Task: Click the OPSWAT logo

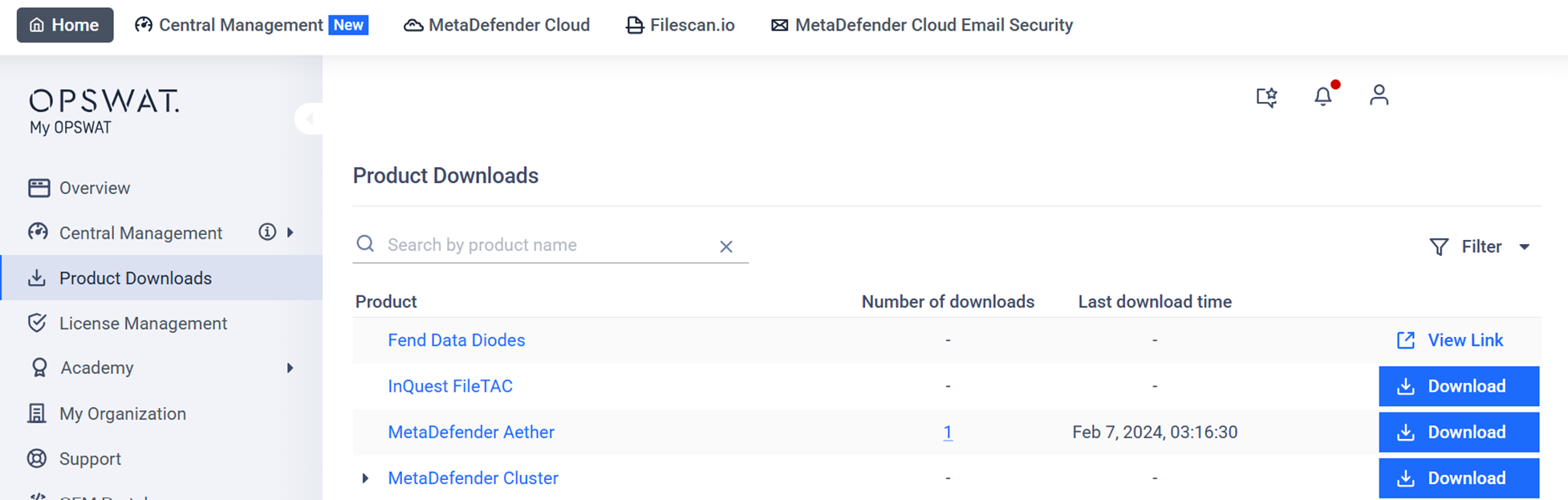Action: tap(104, 102)
